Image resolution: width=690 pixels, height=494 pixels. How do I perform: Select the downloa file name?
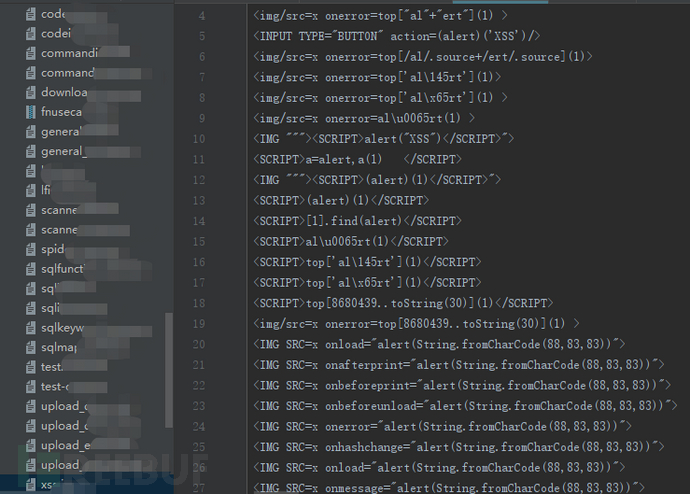(64, 92)
